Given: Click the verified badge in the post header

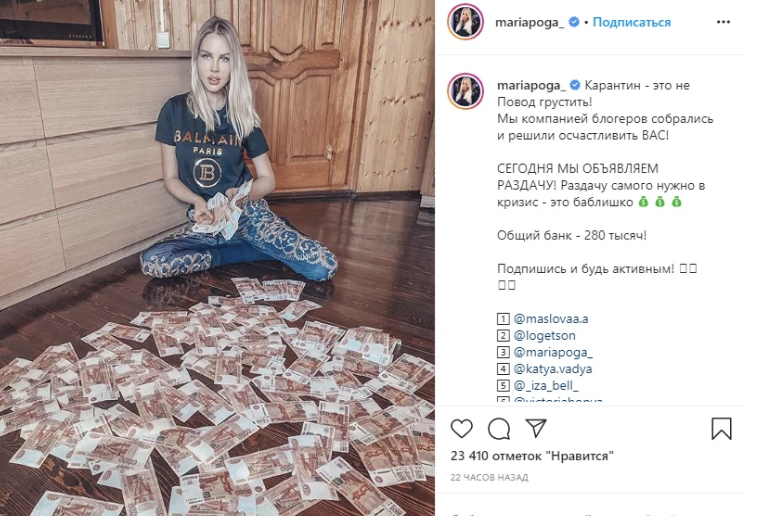Looking at the screenshot, I should pos(574,22).
